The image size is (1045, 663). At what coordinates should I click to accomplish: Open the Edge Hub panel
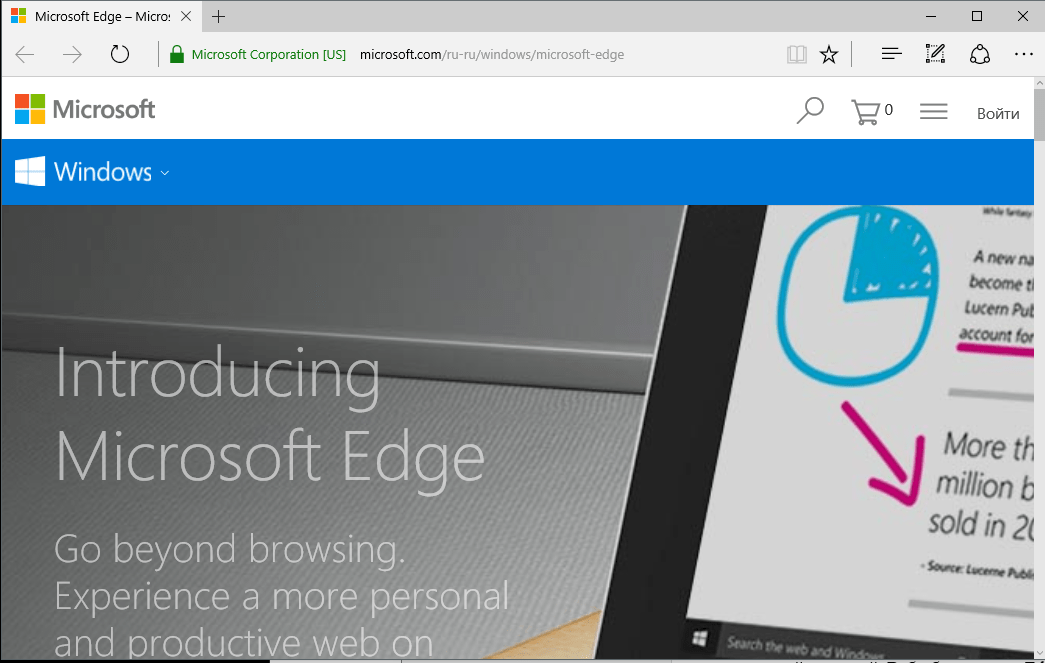tap(891, 54)
